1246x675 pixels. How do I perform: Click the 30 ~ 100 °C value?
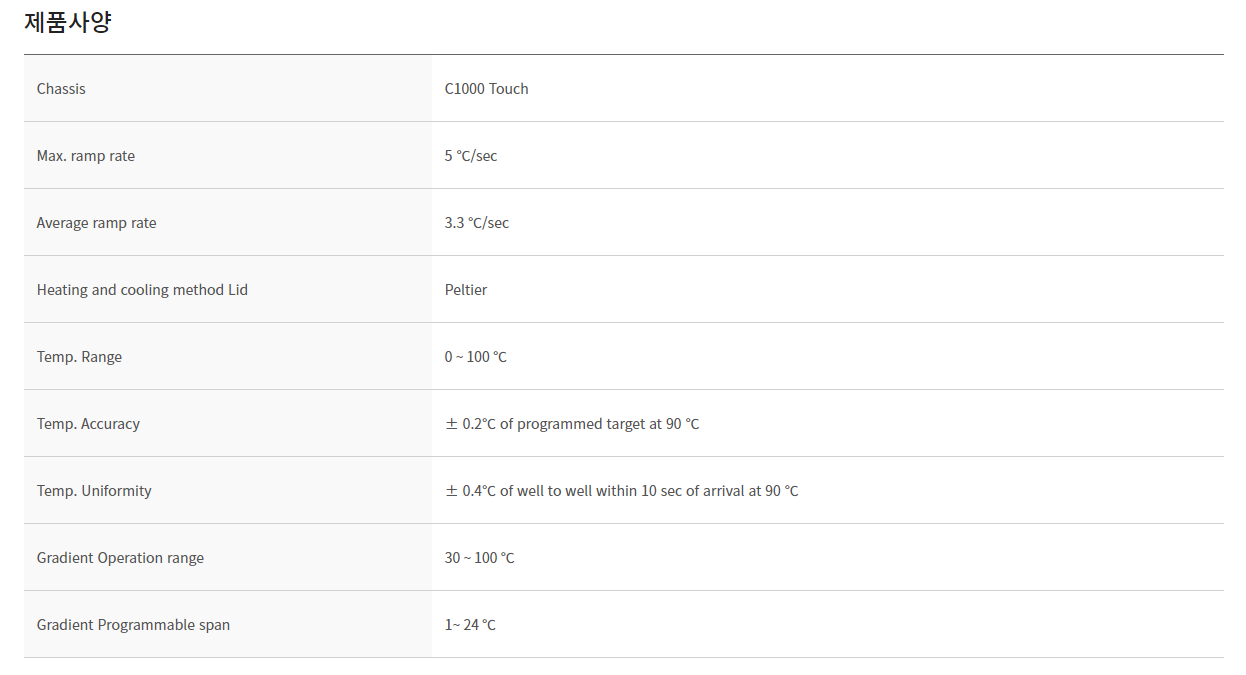point(480,558)
